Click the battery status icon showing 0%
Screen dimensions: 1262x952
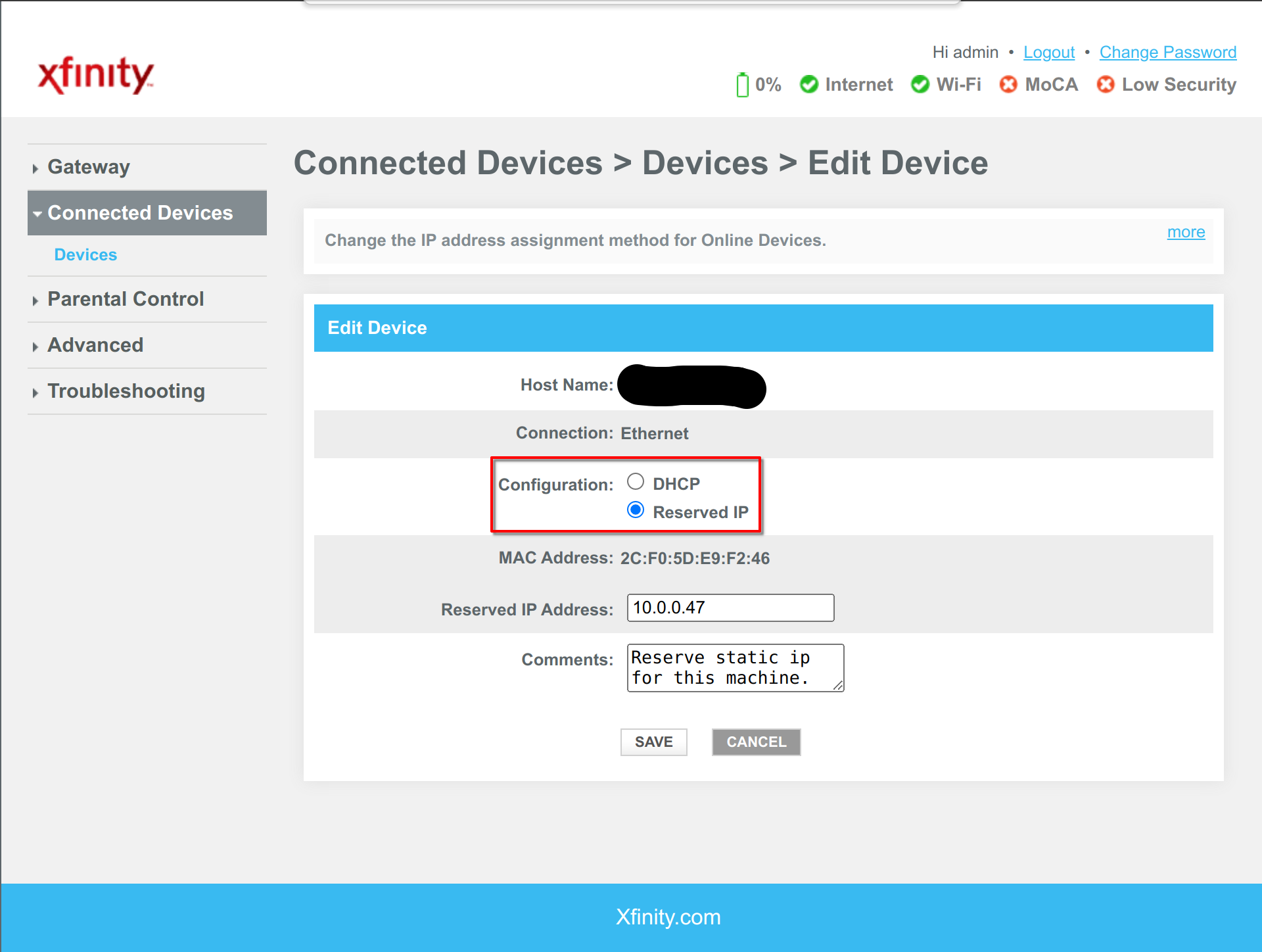point(743,84)
